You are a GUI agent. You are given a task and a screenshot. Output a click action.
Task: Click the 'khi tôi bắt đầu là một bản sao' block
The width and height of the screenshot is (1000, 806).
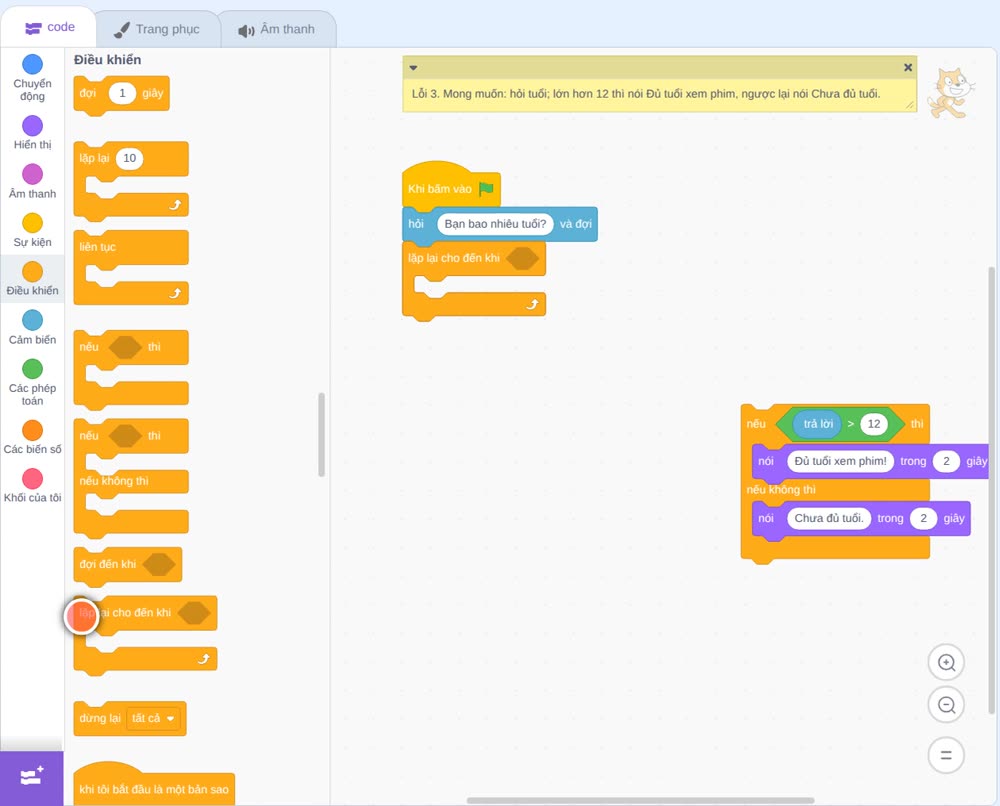pyautogui.click(x=154, y=784)
